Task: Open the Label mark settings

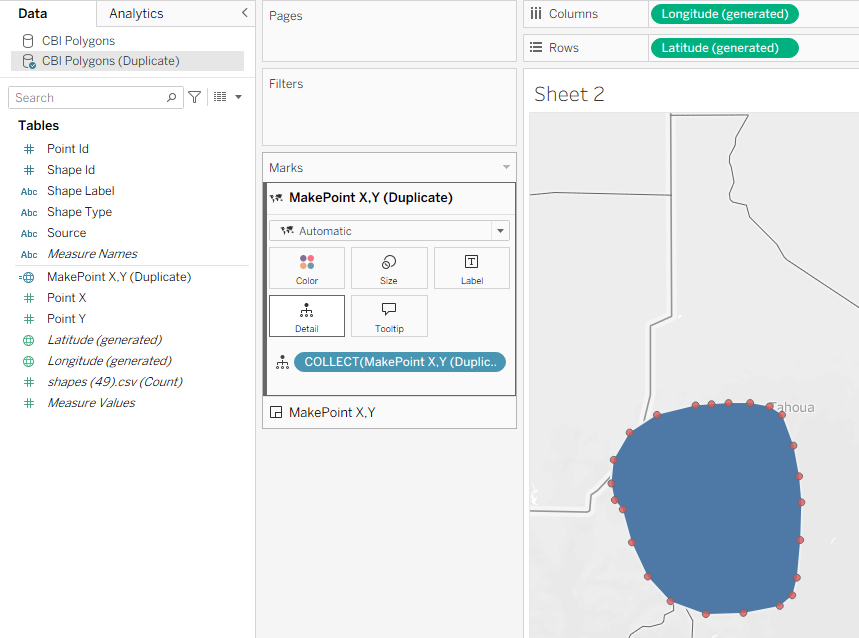Action: tap(471, 268)
